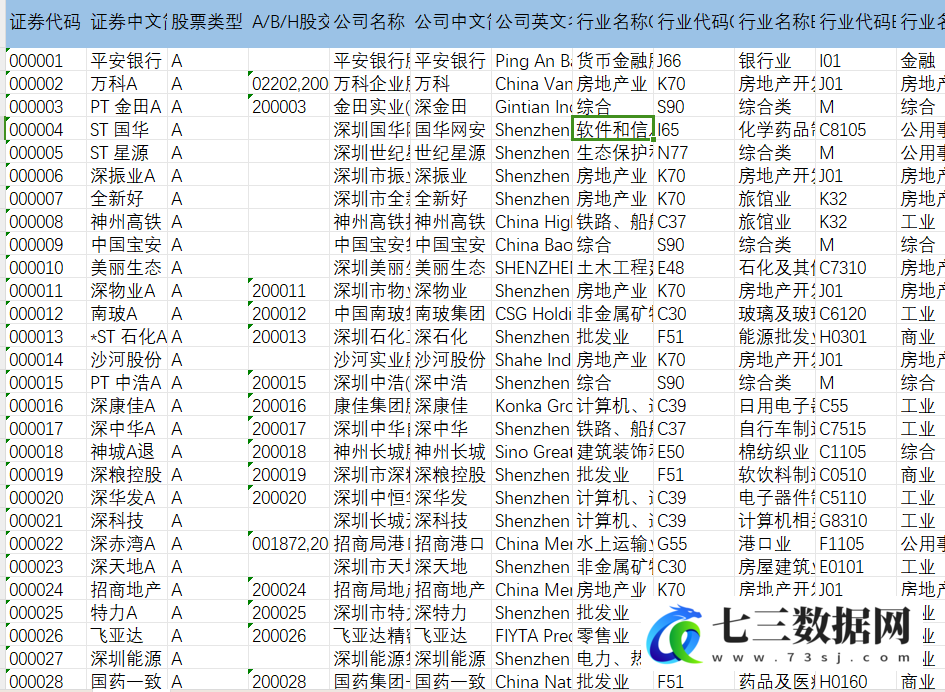
Task: Select the China Nat English name cell
Action: point(532,682)
